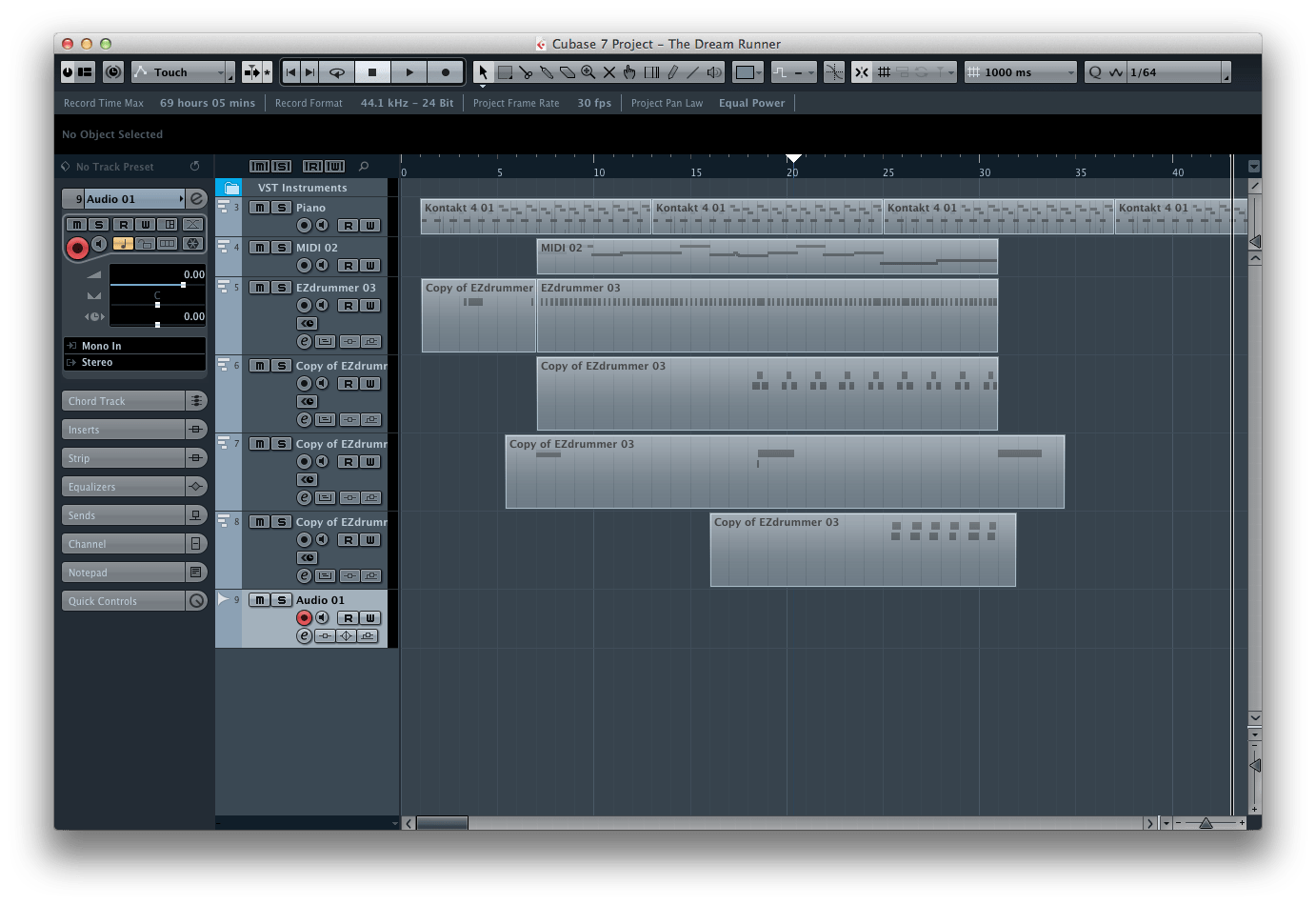Click the search tracks magnifier icon
The image size is (1316, 905).
[x=364, y=166]
